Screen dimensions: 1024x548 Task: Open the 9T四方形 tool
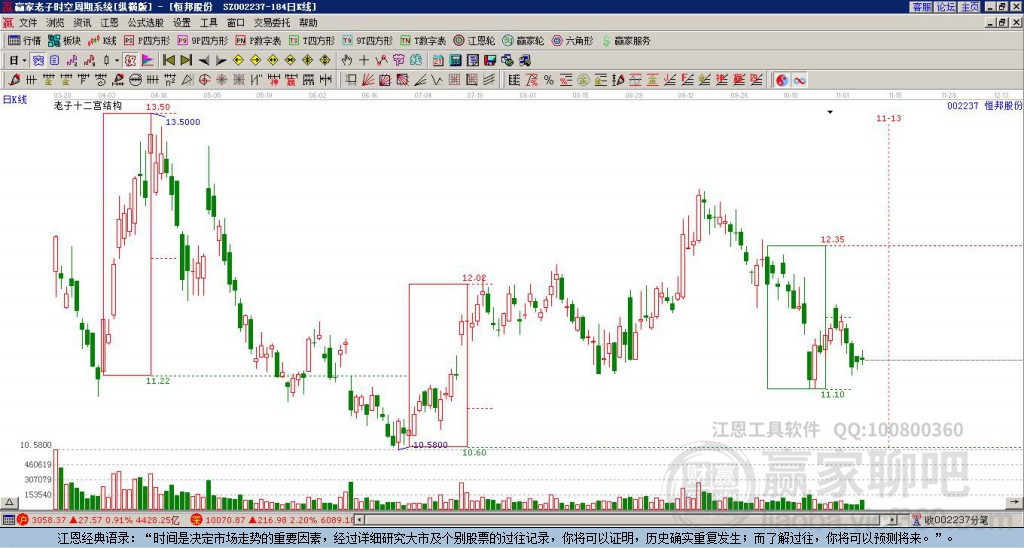pos(368,40)
